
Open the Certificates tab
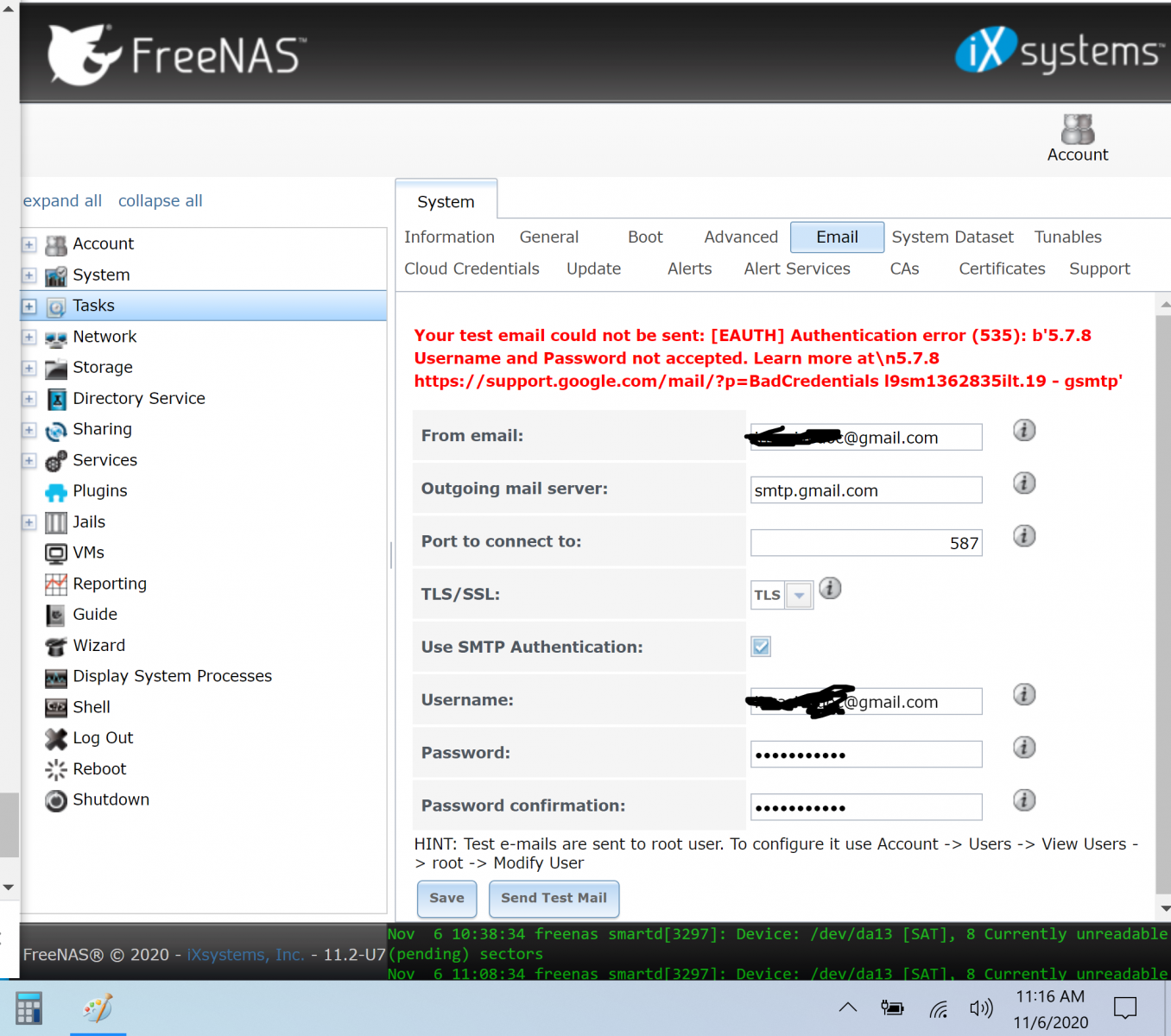1002,268
